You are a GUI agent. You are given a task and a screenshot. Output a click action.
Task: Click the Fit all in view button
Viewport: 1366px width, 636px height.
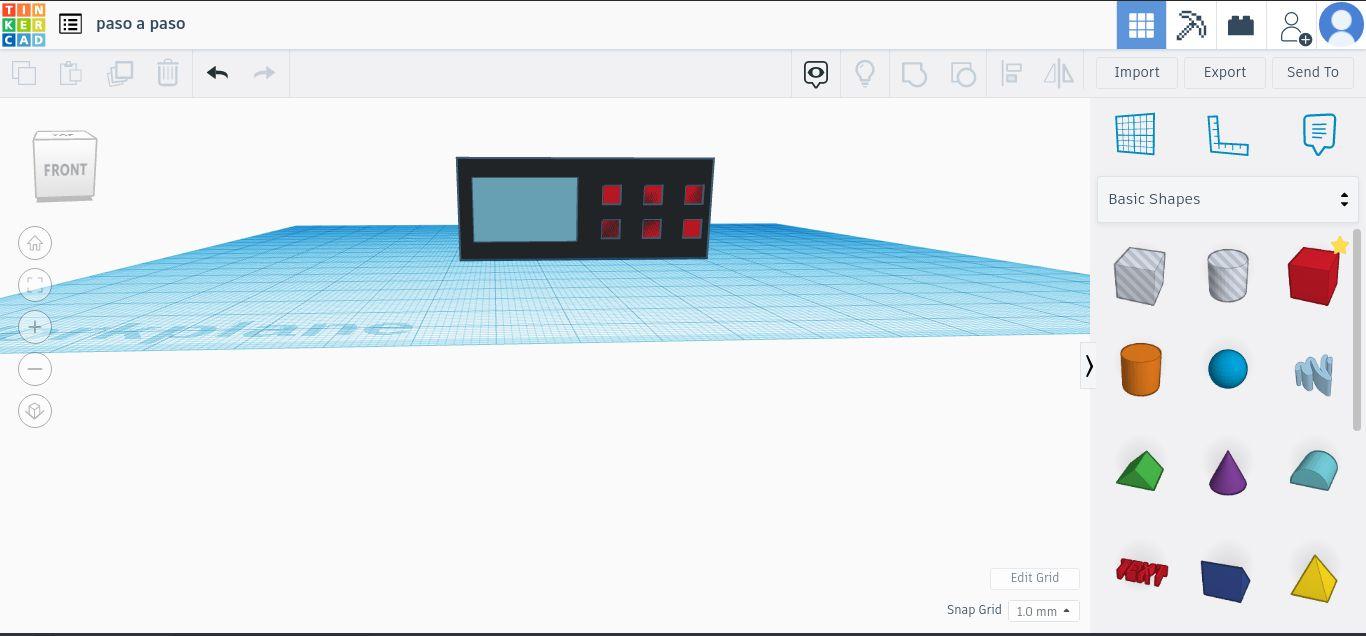35,285
